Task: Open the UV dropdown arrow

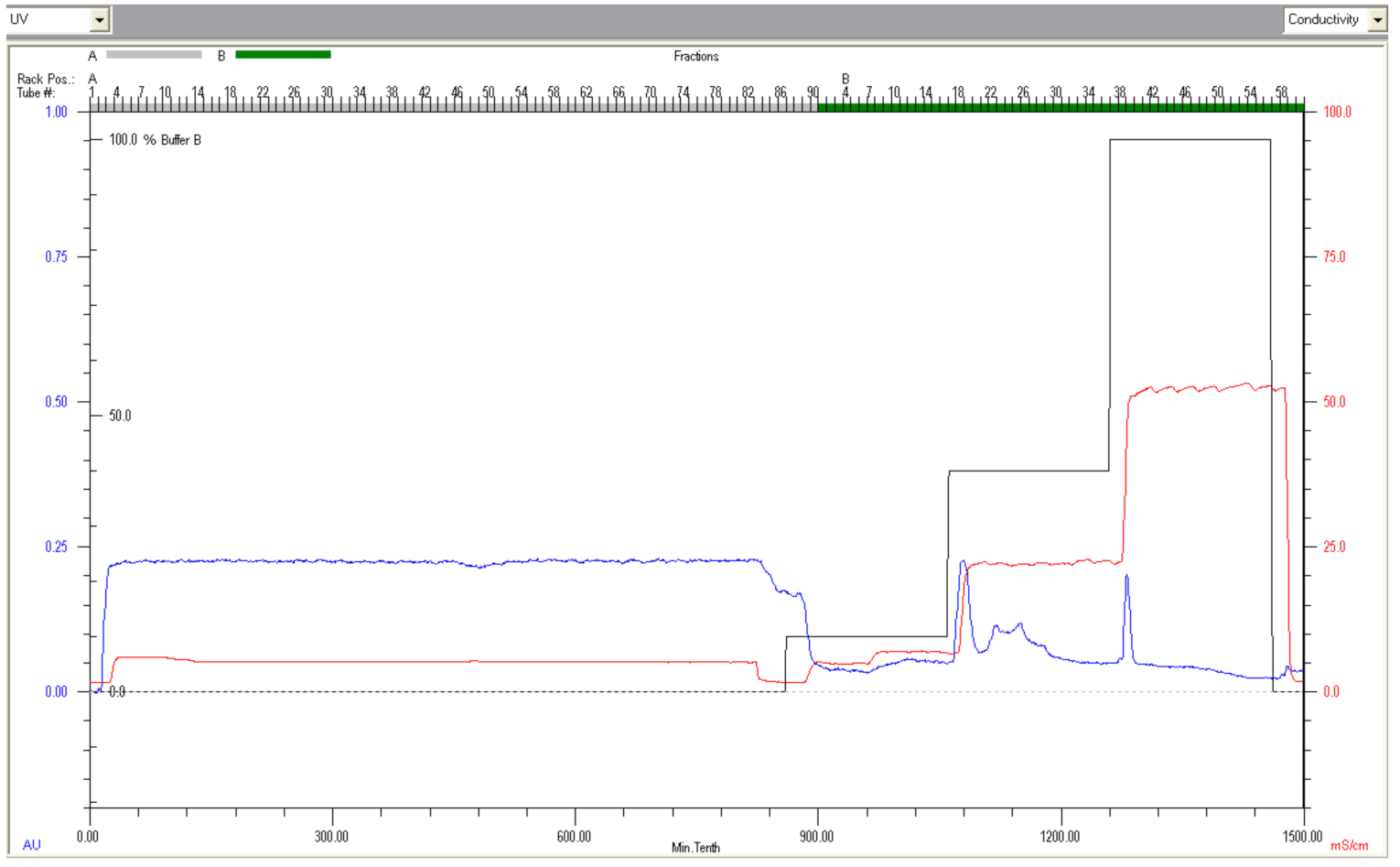Action: 100,19
